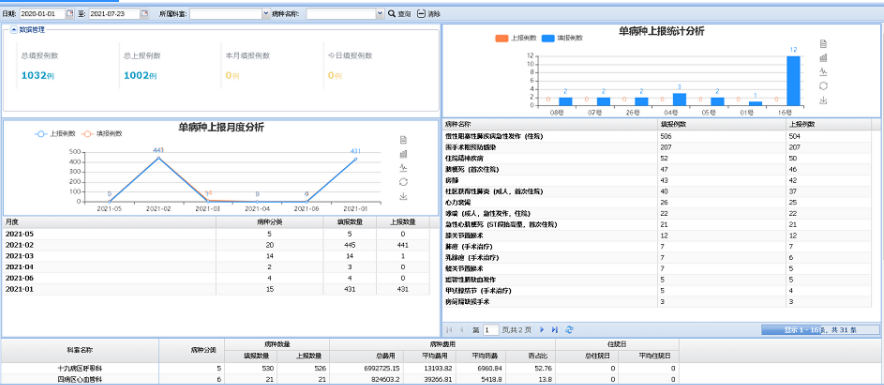Image resolution: width=884 pixels, height=385 pixels.
Task: Sort disease table by 病种名称 header
Action: [550, 125]
